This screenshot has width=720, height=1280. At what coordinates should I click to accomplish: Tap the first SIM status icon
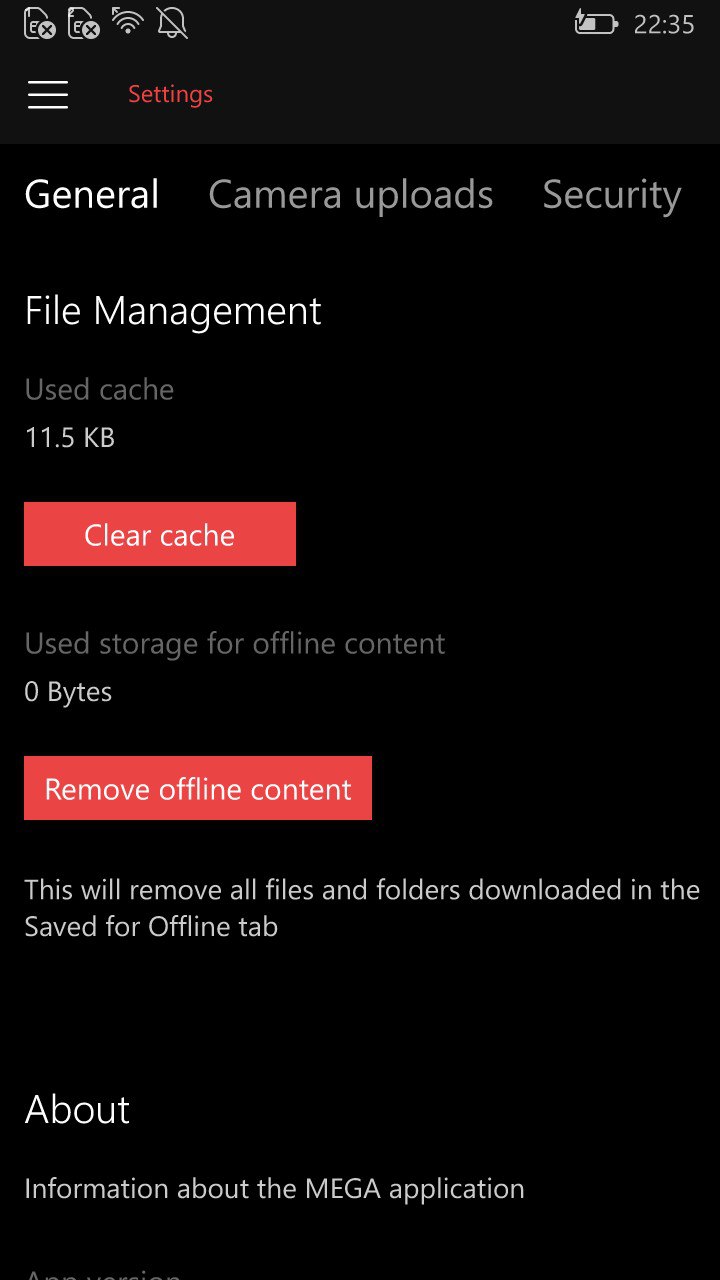(40, 23)
